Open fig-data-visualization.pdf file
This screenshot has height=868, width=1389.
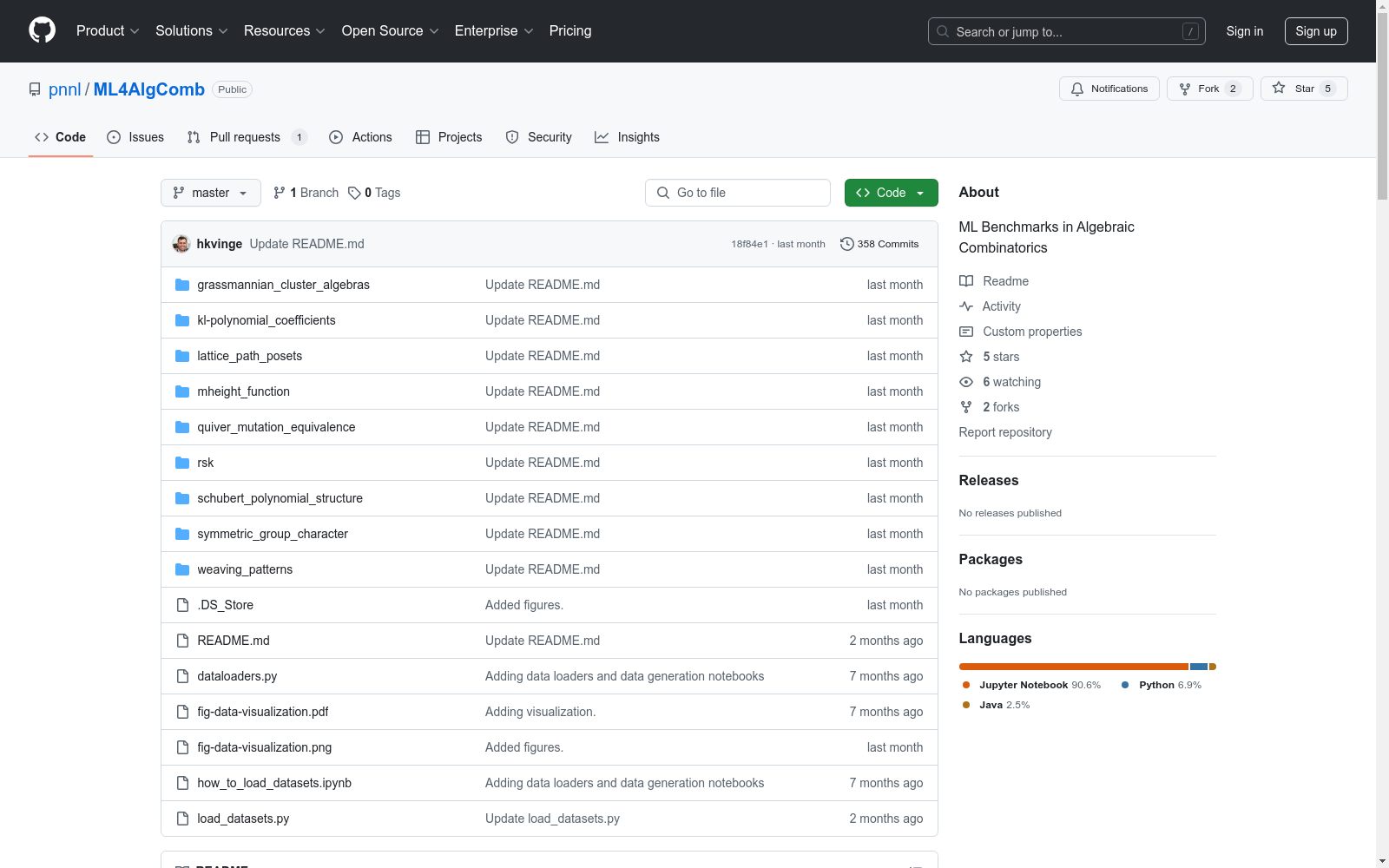pyautogui.click(x=263, y=712)
